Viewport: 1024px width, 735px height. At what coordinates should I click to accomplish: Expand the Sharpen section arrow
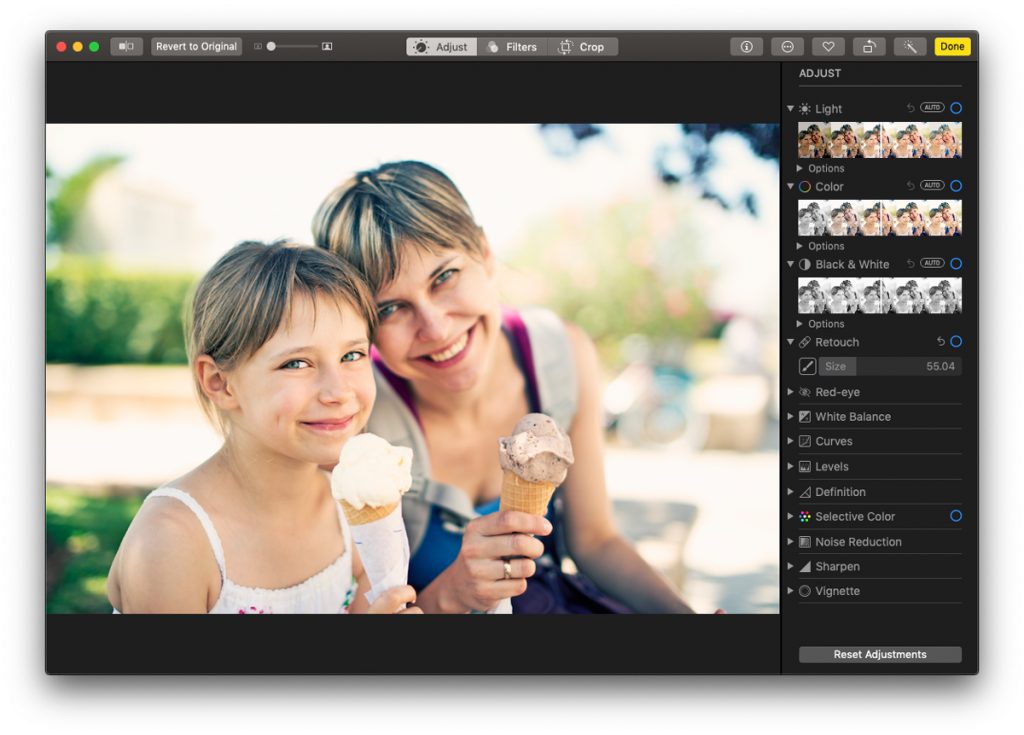(x=790, y=566)
